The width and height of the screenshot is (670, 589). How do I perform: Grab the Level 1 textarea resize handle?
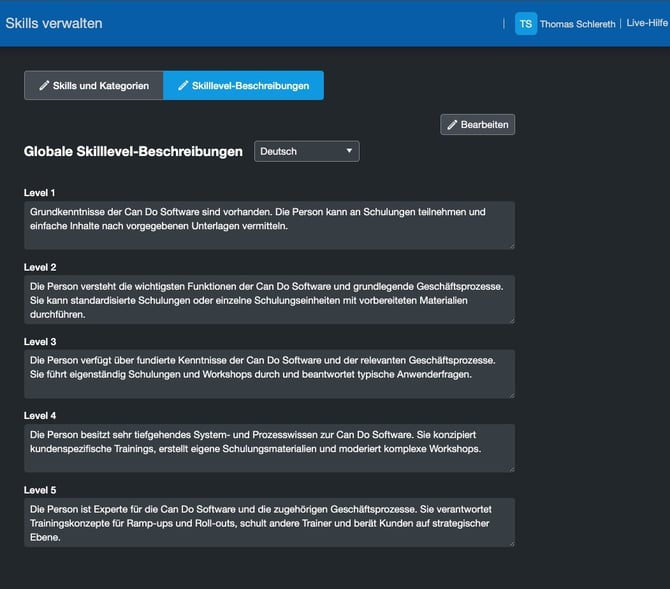click(511, 245)
